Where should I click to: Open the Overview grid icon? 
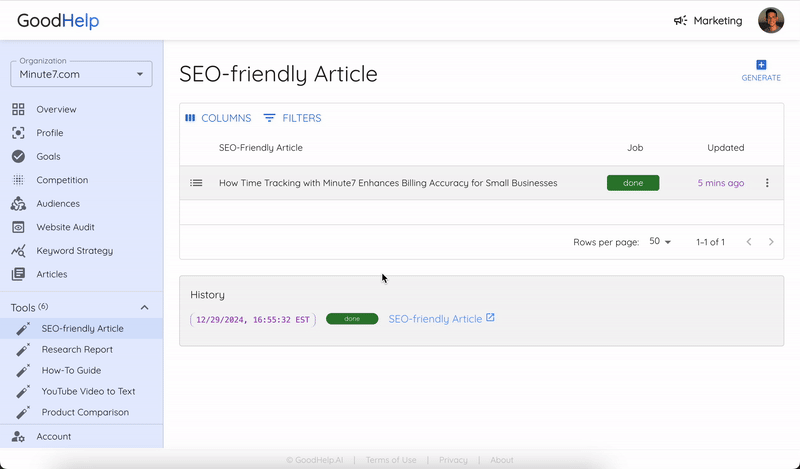tap(18, 109)
